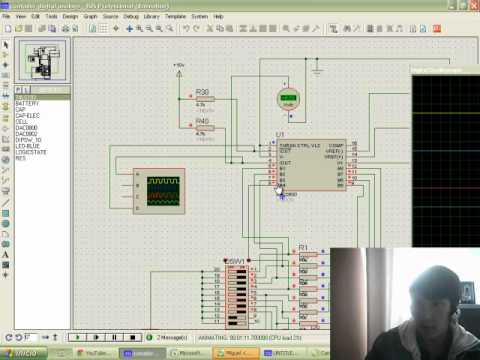This screenshot has height=360, width=480.
Task: Open the 2 Message(s) log indicator
Action: point(168,338)
